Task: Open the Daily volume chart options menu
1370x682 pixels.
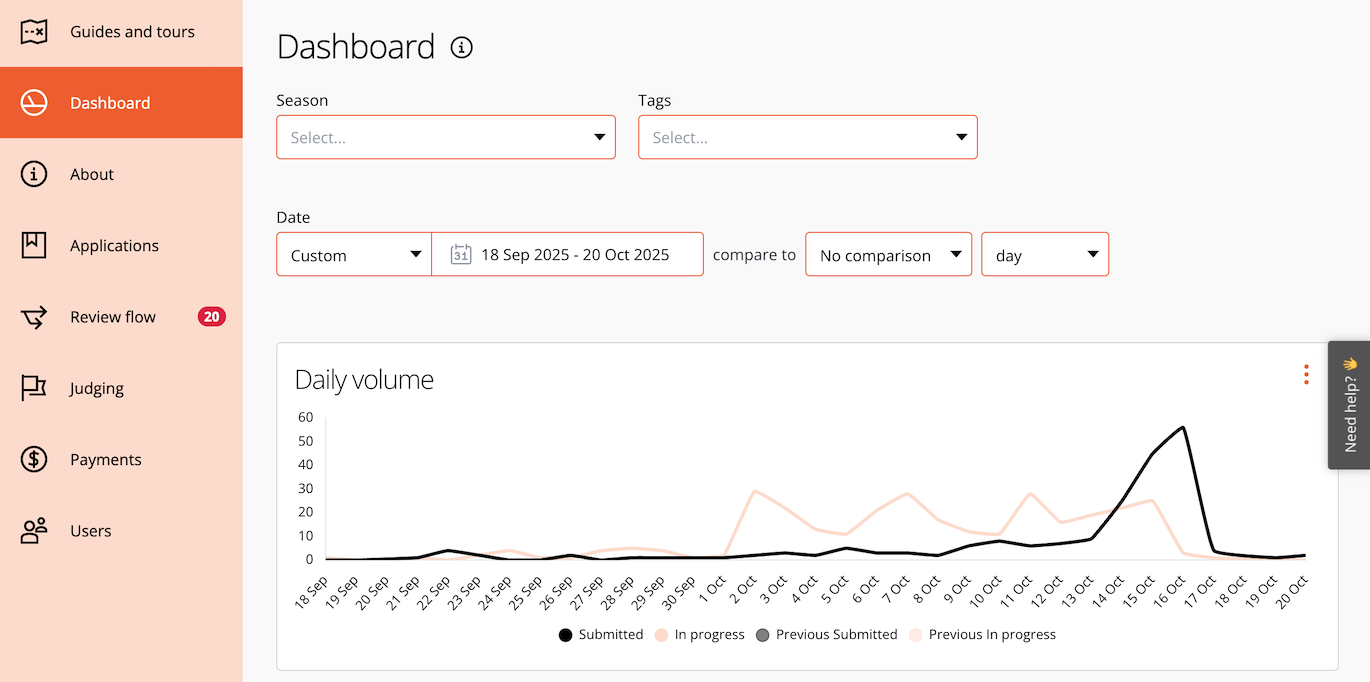Action: [1306, 374]
